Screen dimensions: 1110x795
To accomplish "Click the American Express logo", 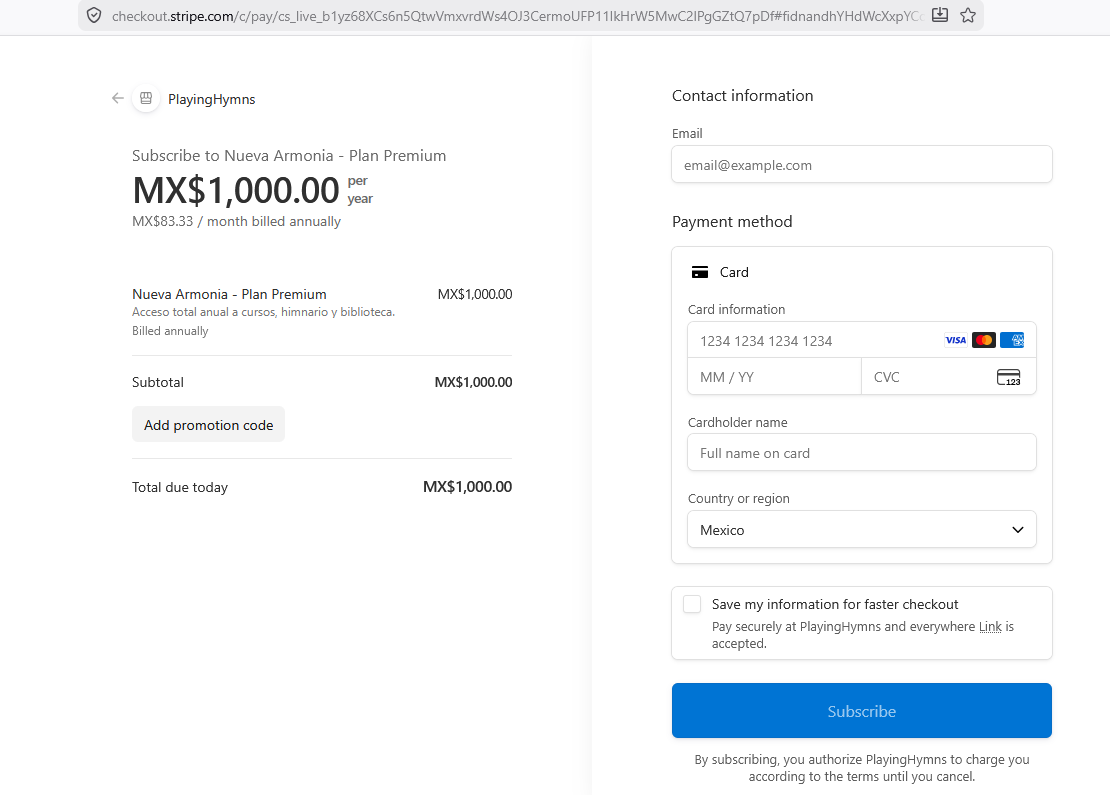I will coord(1012,341).
